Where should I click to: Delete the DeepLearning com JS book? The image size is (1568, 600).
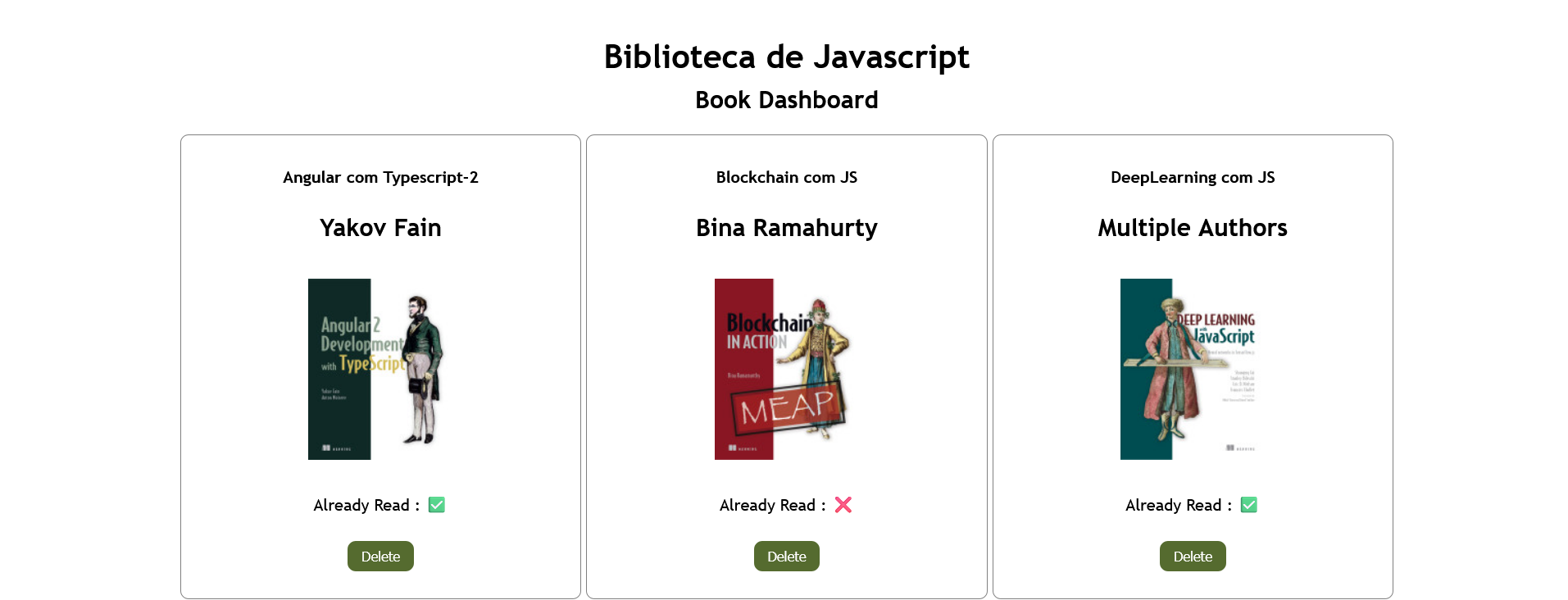pos(1193,556)
